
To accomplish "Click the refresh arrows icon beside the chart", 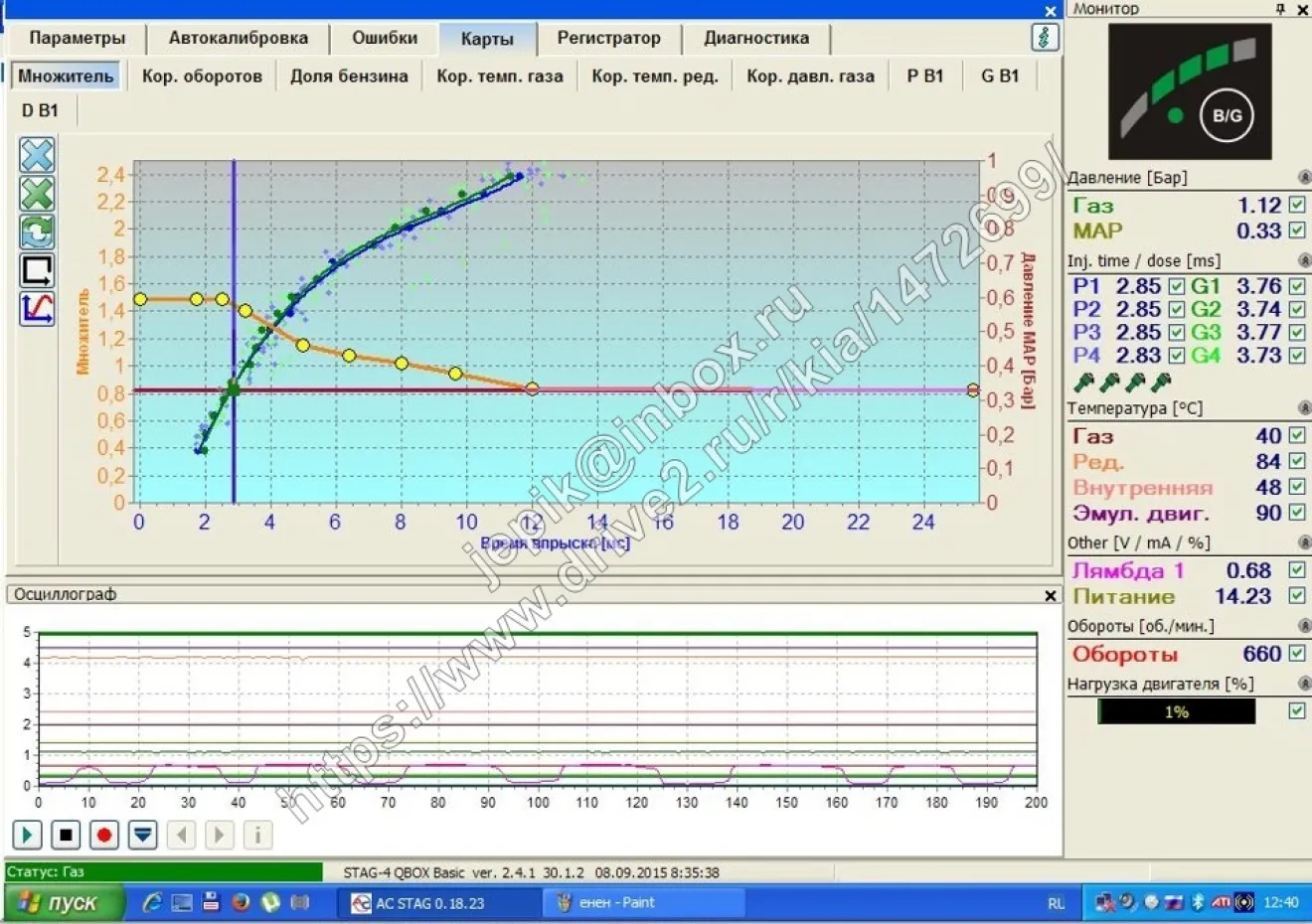I will click(37, 231).
